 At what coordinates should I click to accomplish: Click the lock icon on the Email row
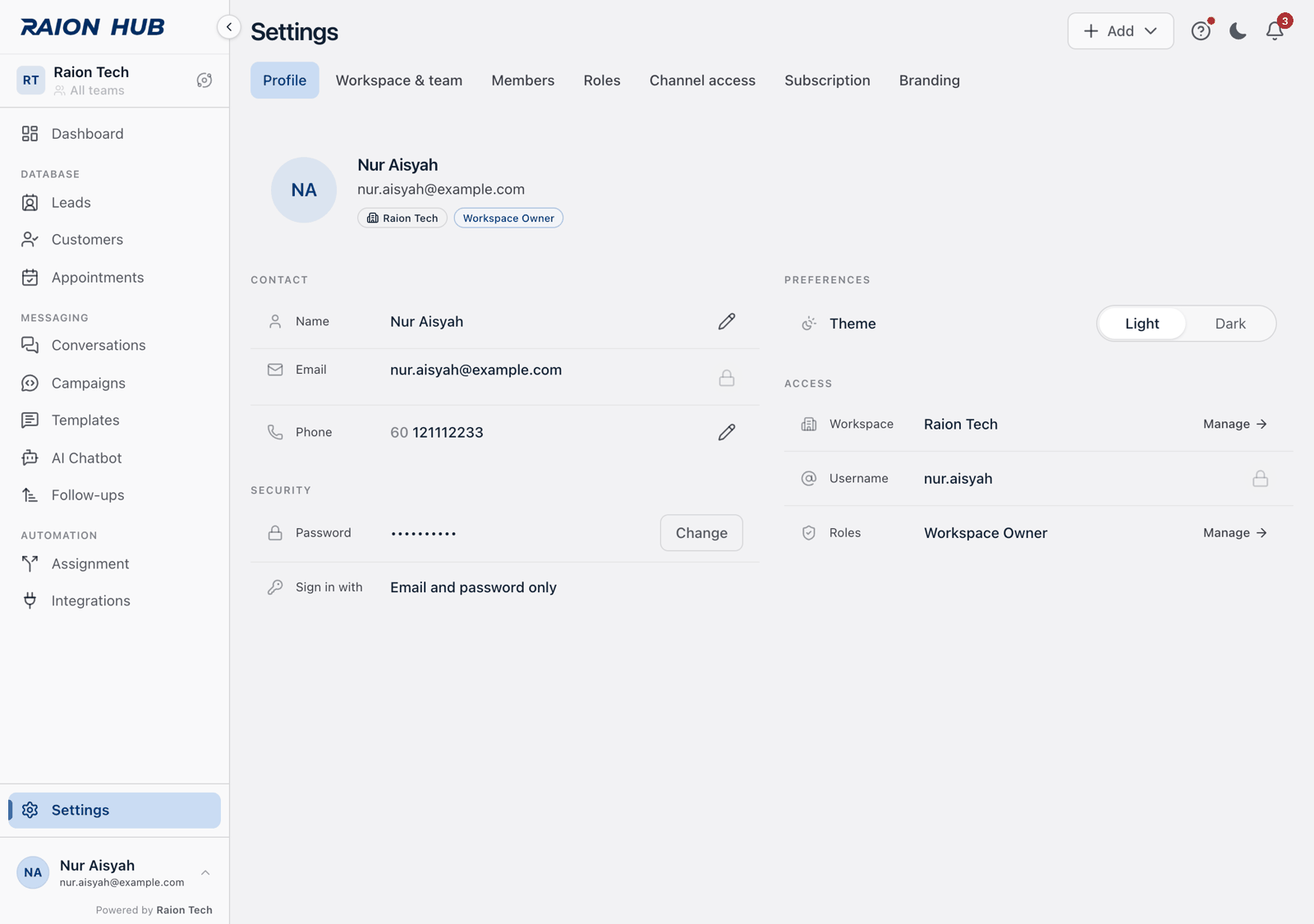coord(727,378)
